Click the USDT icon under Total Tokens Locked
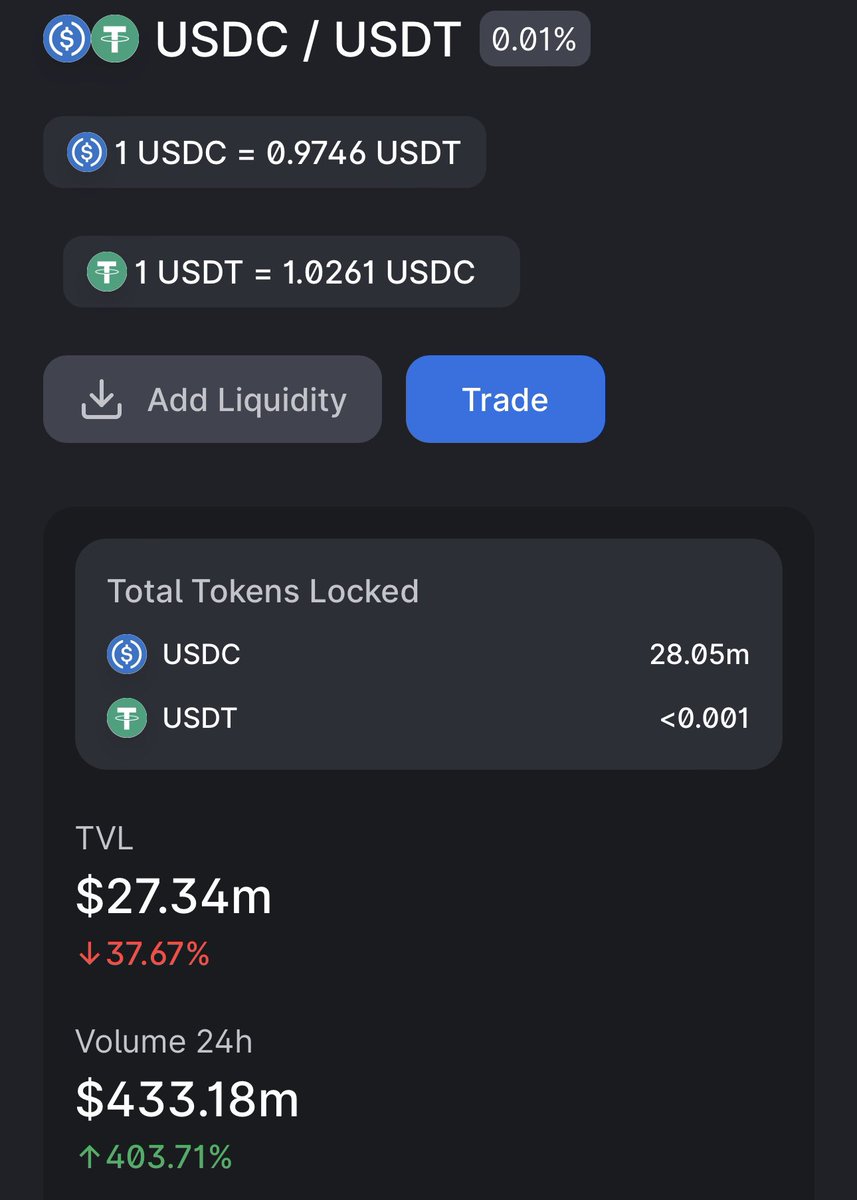The height and width of the screenshot is (1200, 857). click(127, 718)
